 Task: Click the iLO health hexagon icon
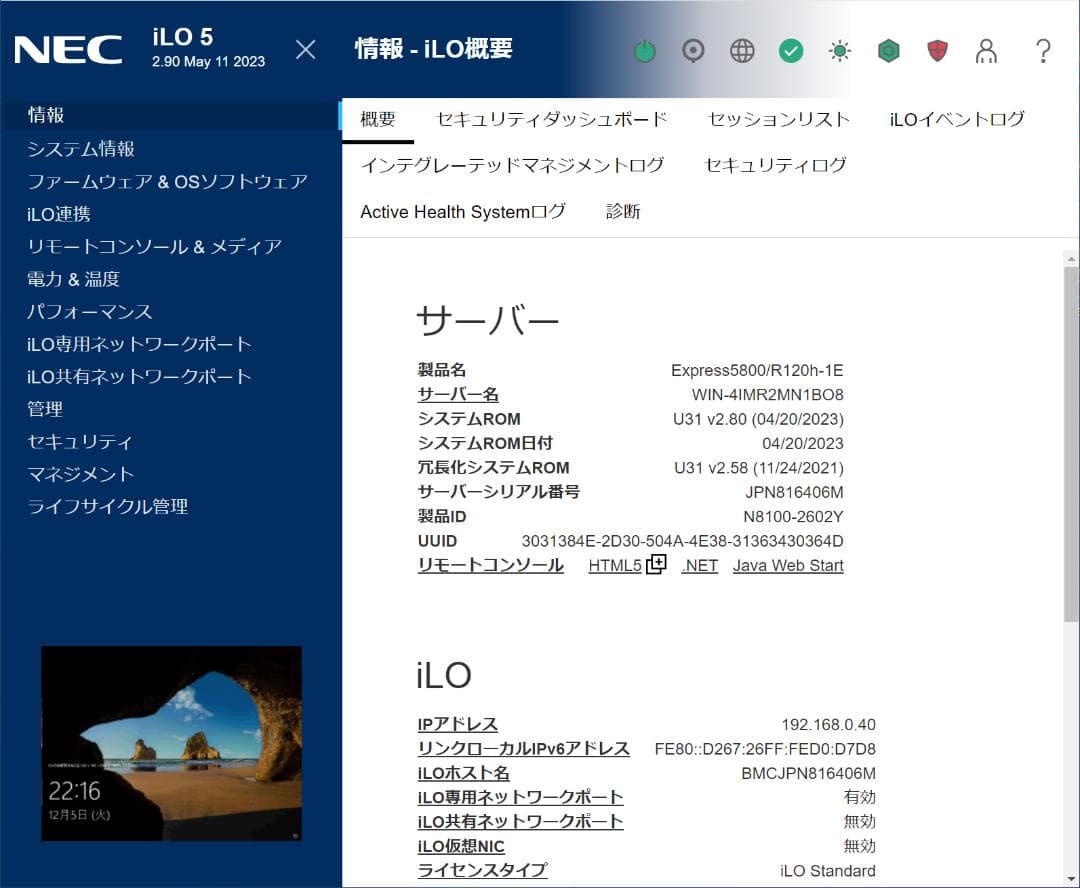(888, 50)
